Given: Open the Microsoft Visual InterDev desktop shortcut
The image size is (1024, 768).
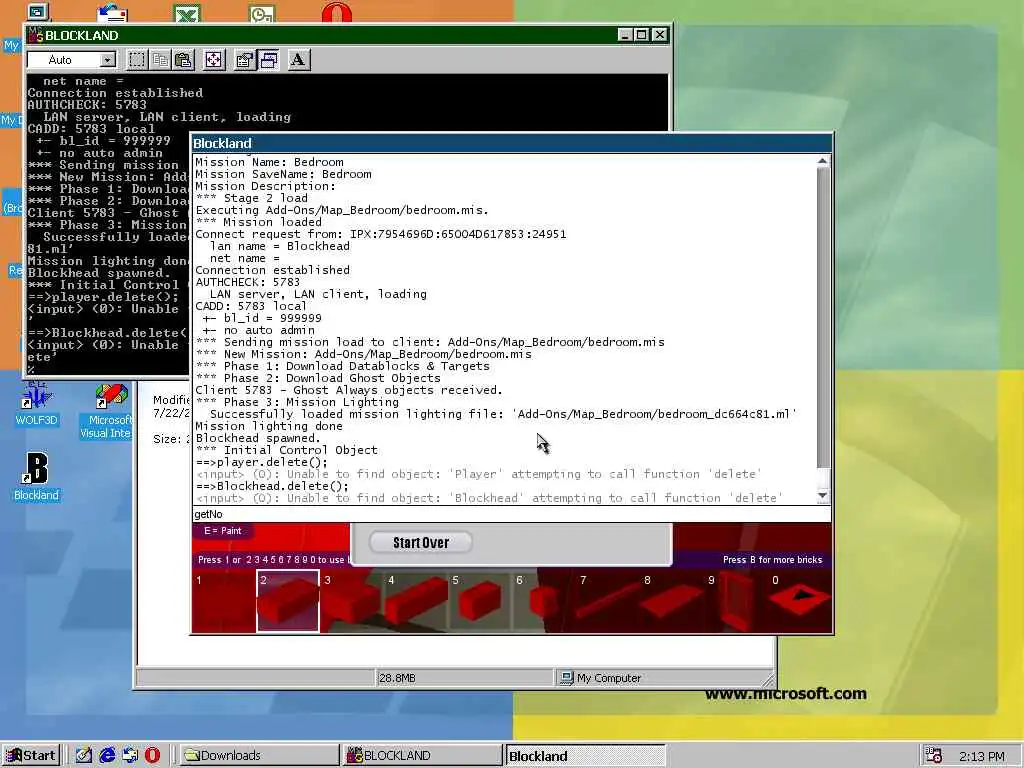Looking at the screenshot, I should tap(108, 410).
